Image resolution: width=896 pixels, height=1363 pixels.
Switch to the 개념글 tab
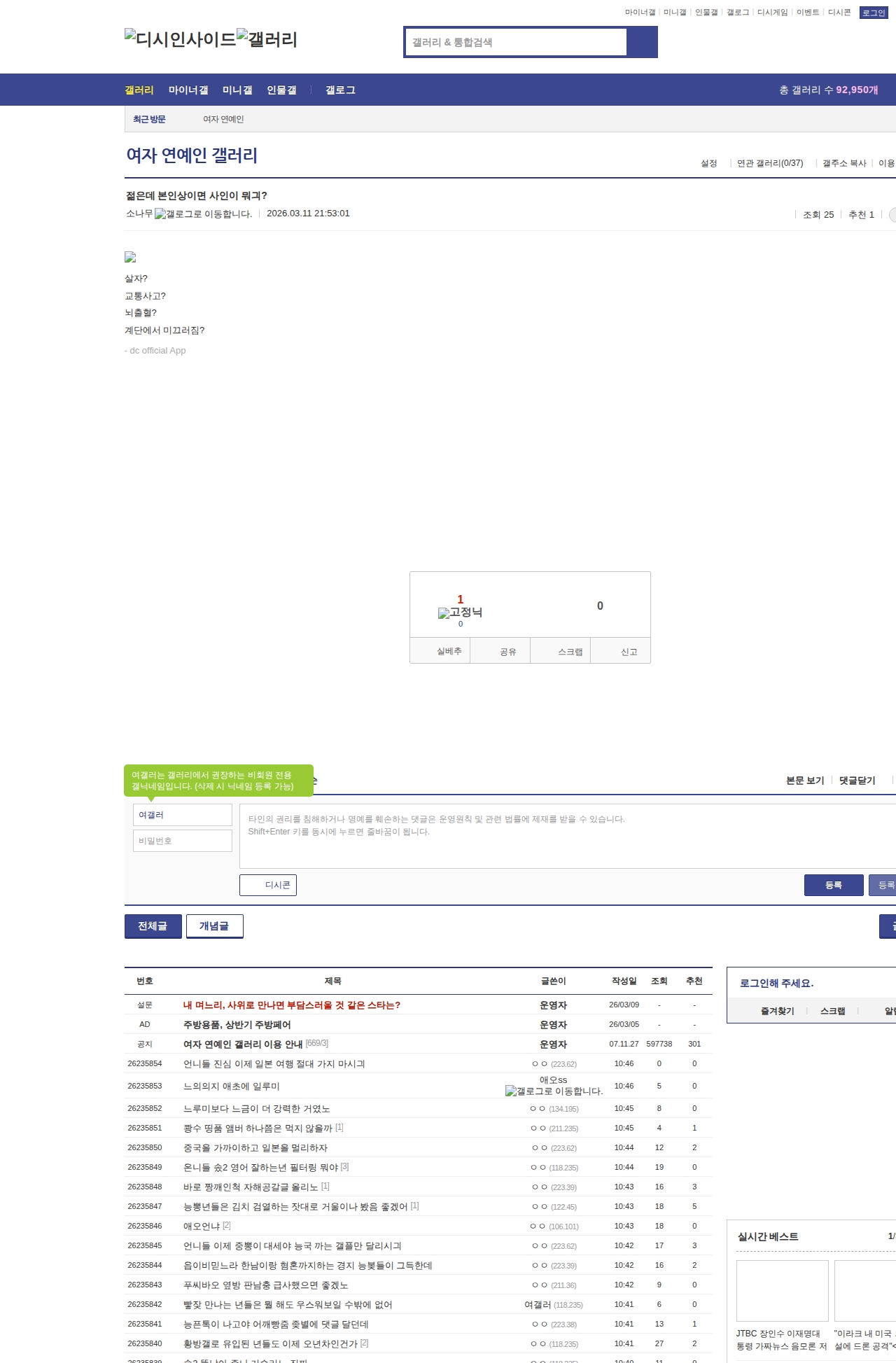[x=215, y=926]
